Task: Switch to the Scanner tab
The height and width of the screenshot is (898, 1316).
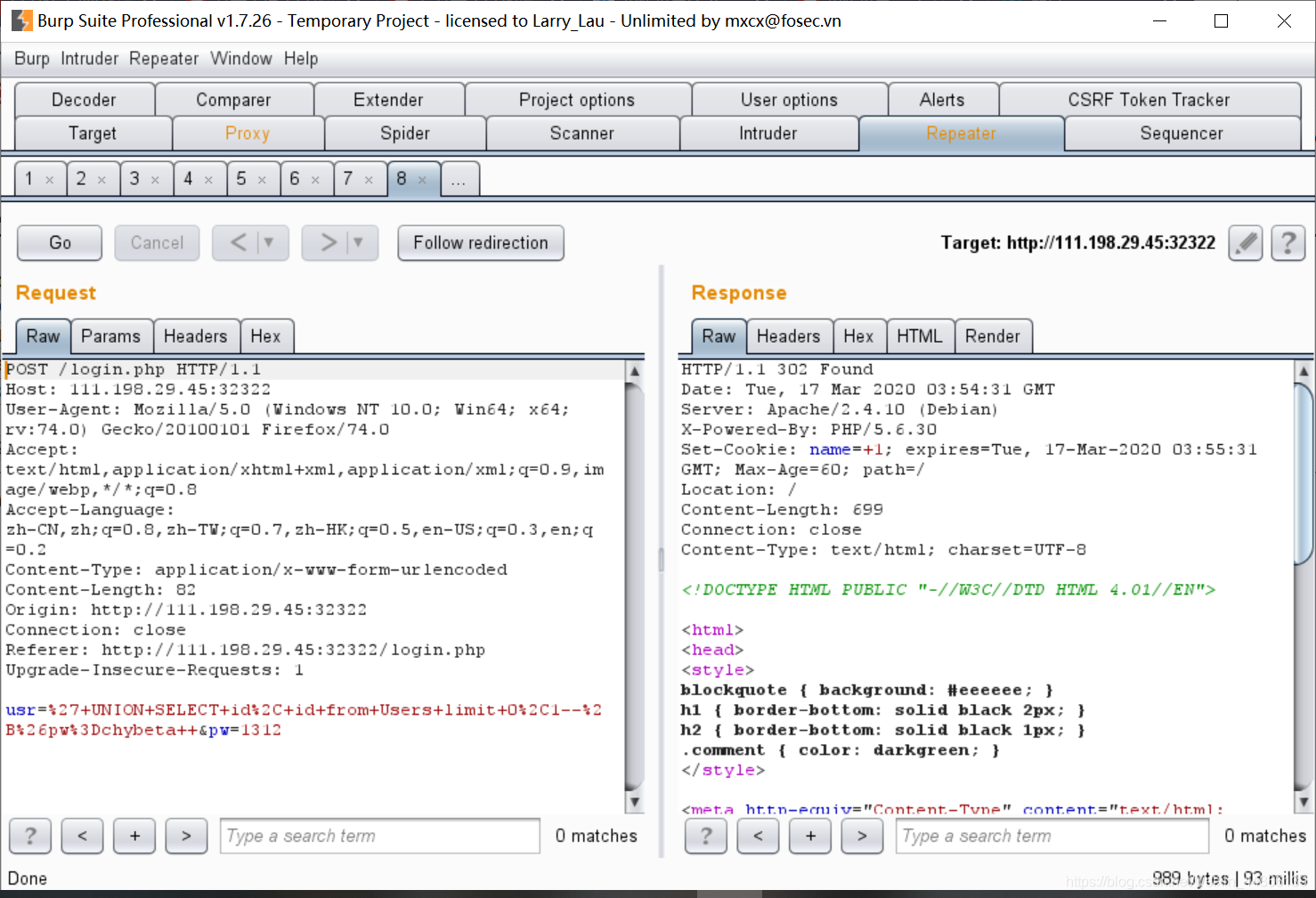Action: click(x=583, y=133)
